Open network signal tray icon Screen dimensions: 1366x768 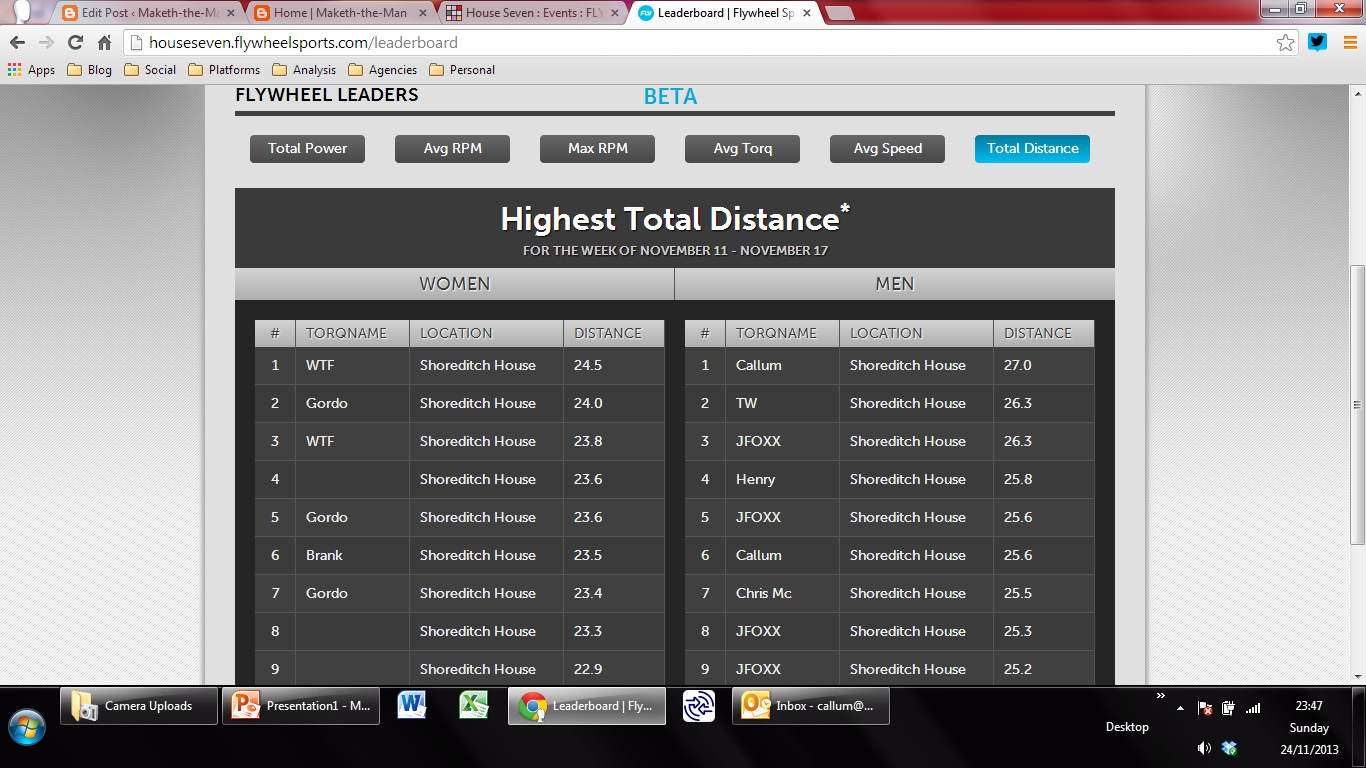[x=1253, y=708]
